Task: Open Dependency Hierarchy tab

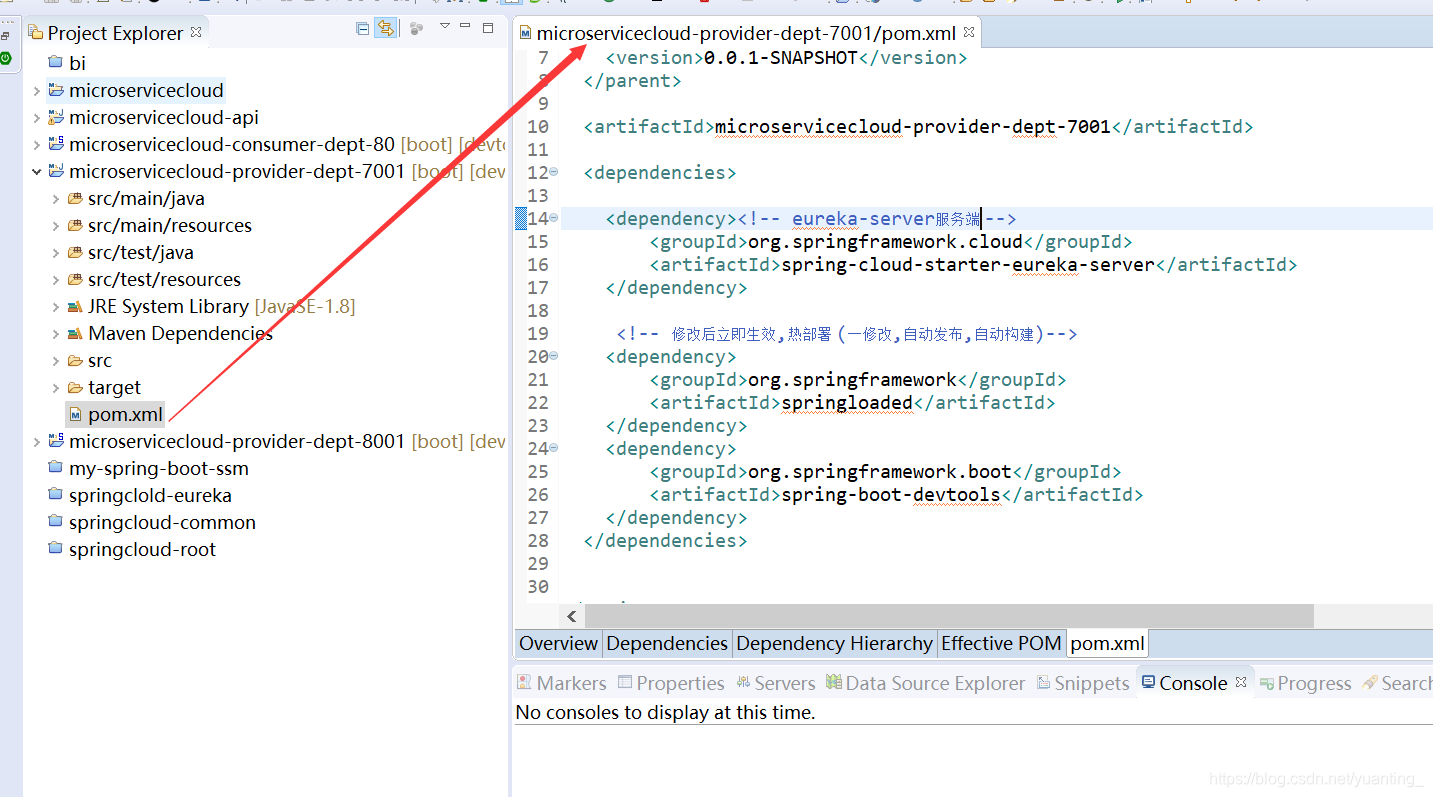Action: pyautogui.click(x=834, y=644)
